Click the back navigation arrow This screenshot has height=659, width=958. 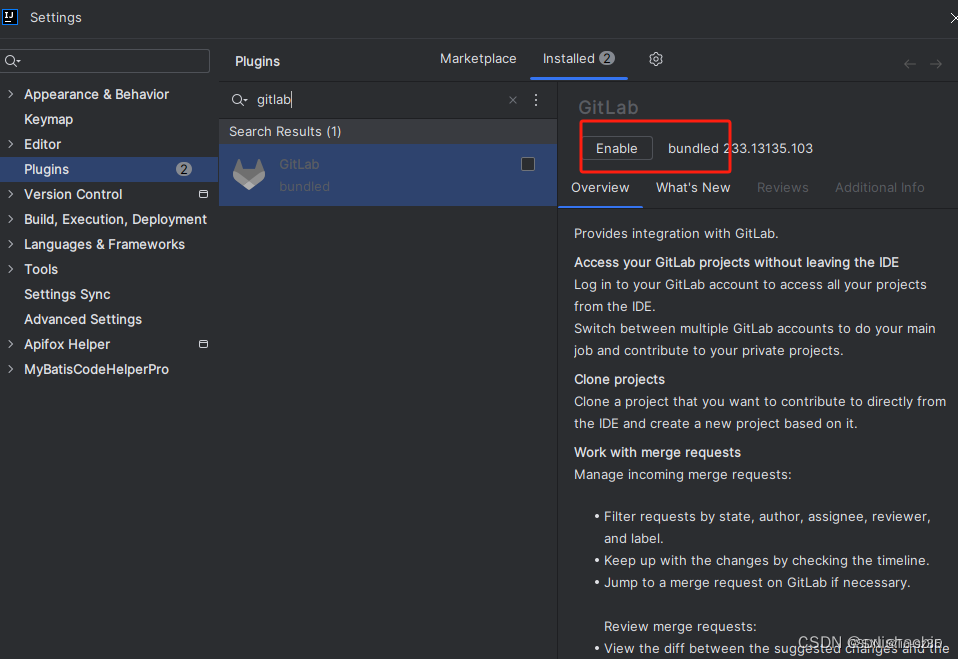[x=909, y=63]
